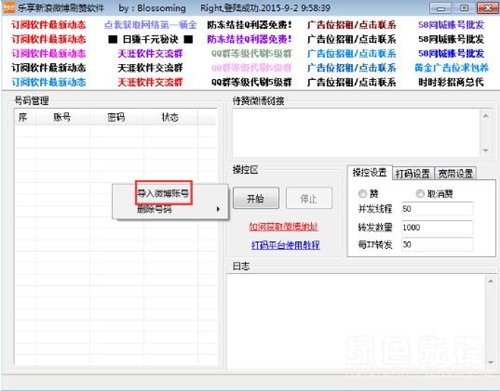500x391 pixels.
Task: Click down arrow of 日志 scrollbar
Action: tap(491, 362)
